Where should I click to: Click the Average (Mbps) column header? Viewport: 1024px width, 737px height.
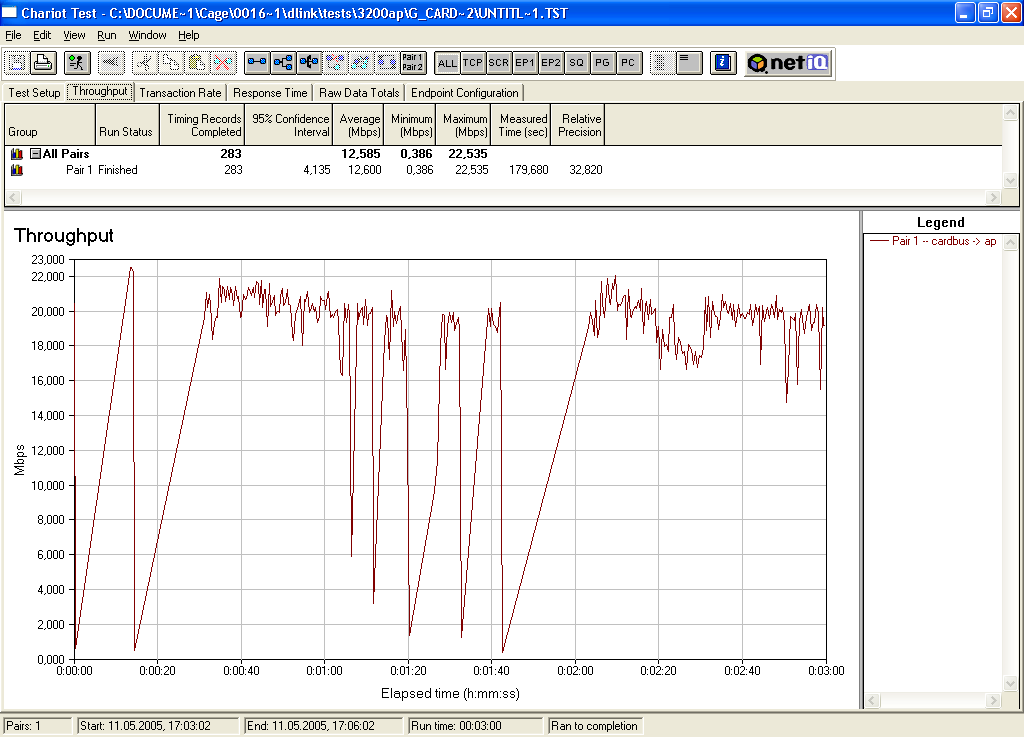tap(358, 125)
